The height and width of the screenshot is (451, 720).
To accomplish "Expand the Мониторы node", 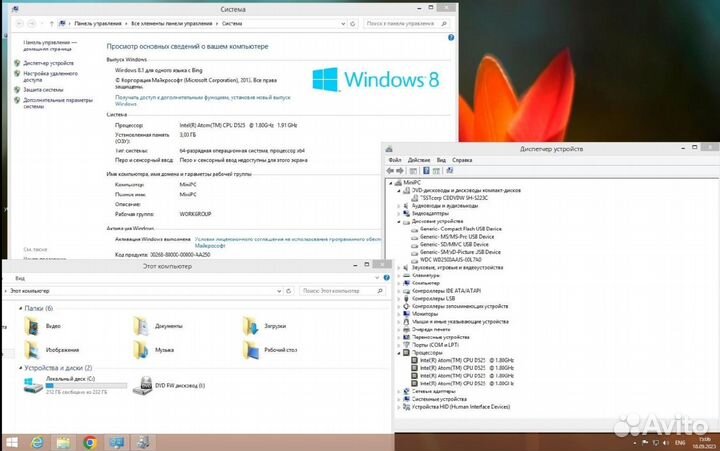I will click(399, 314).
